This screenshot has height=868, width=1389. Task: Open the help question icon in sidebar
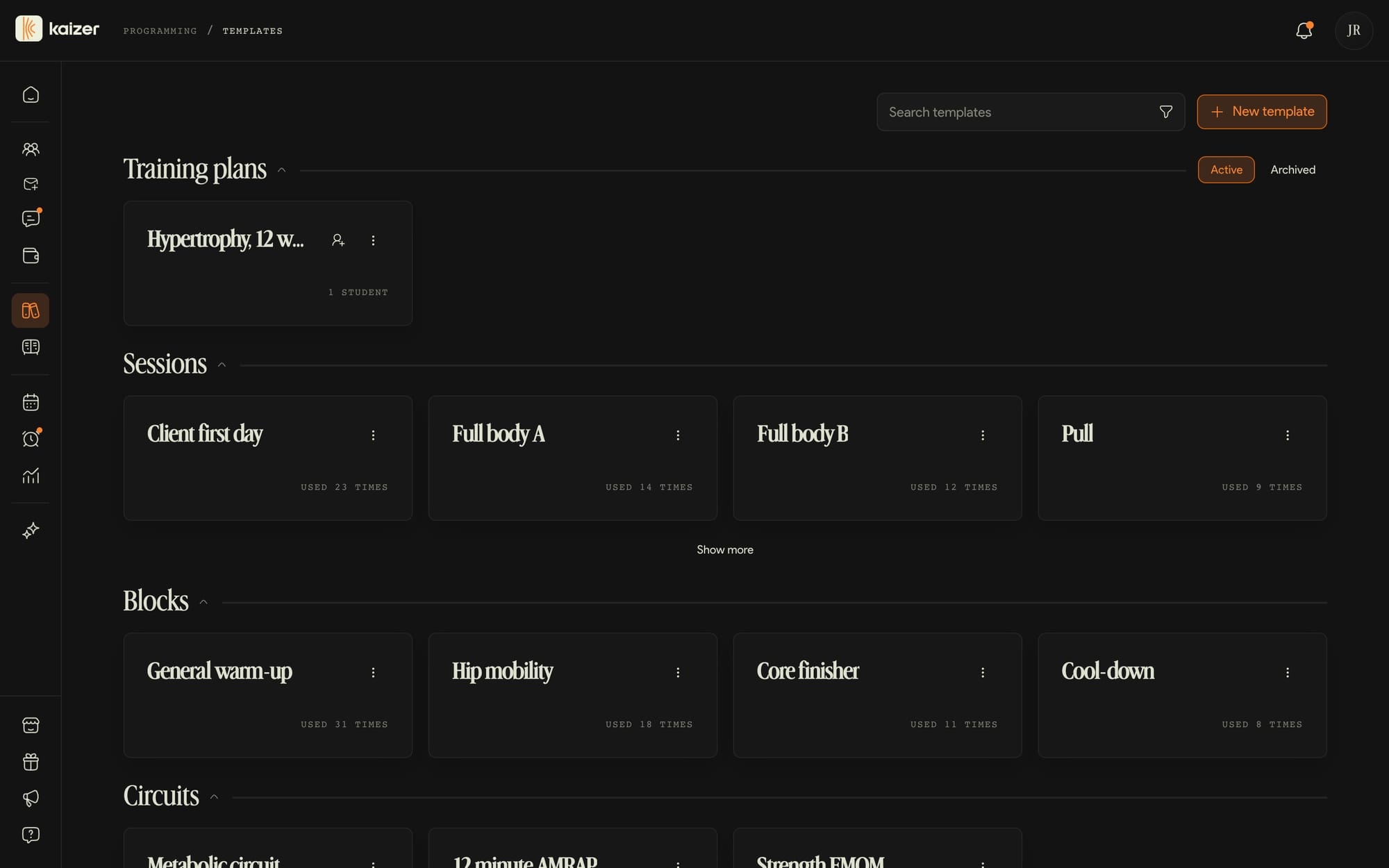[31, 835]
